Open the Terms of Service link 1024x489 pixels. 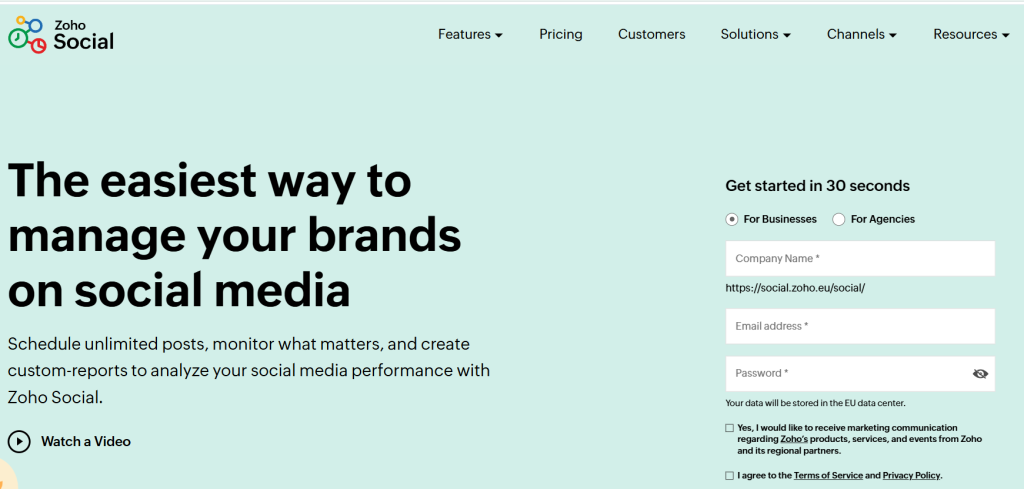[x=828, y=476]
